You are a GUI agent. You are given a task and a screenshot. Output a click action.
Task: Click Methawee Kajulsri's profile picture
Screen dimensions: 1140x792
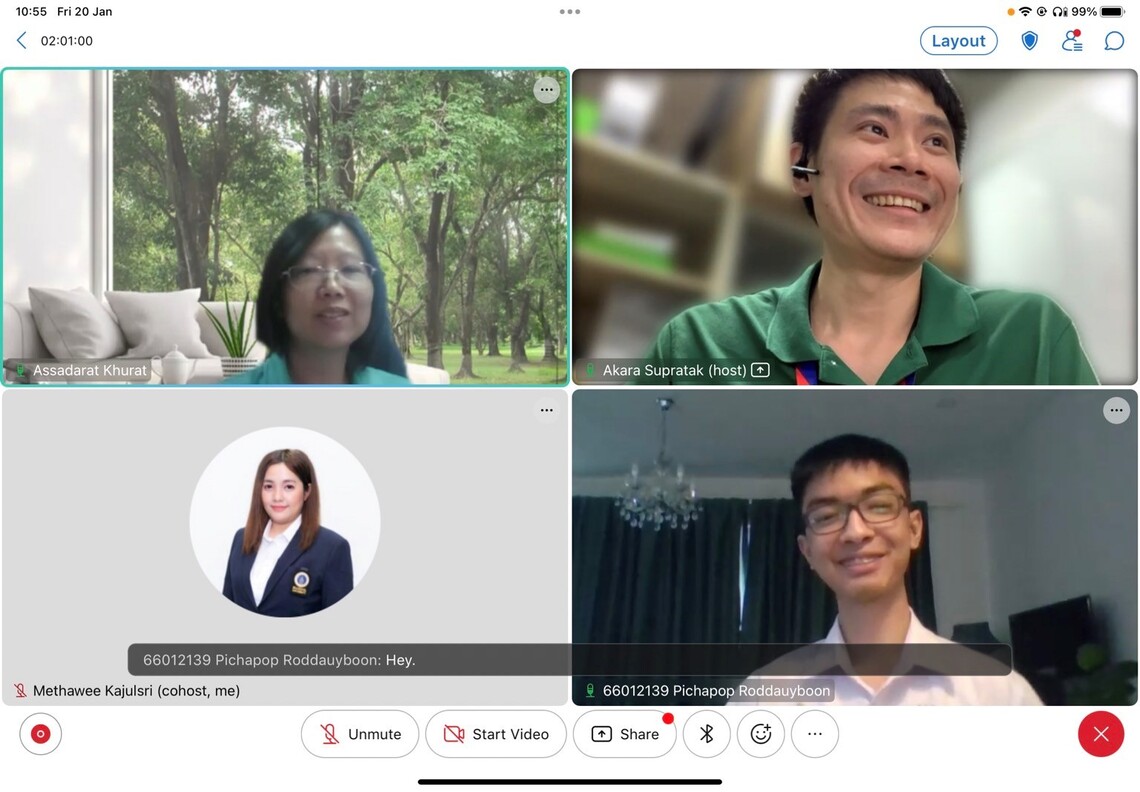point(285,522)
